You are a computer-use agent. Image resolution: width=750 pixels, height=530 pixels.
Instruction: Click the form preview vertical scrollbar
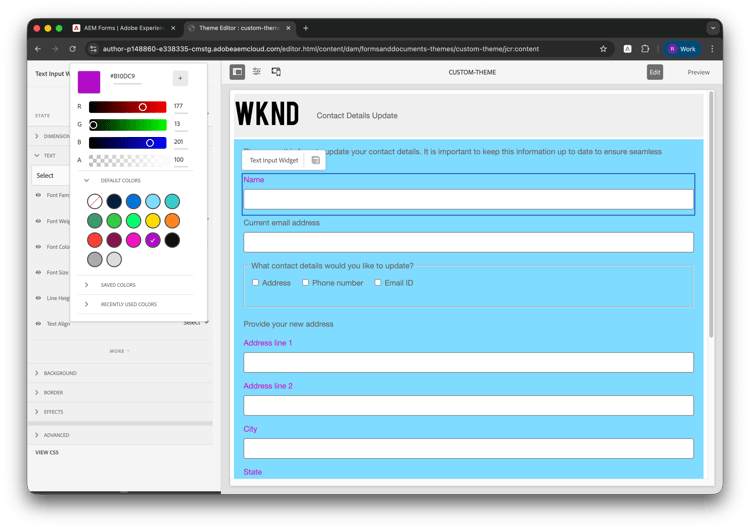coord(711,214)
